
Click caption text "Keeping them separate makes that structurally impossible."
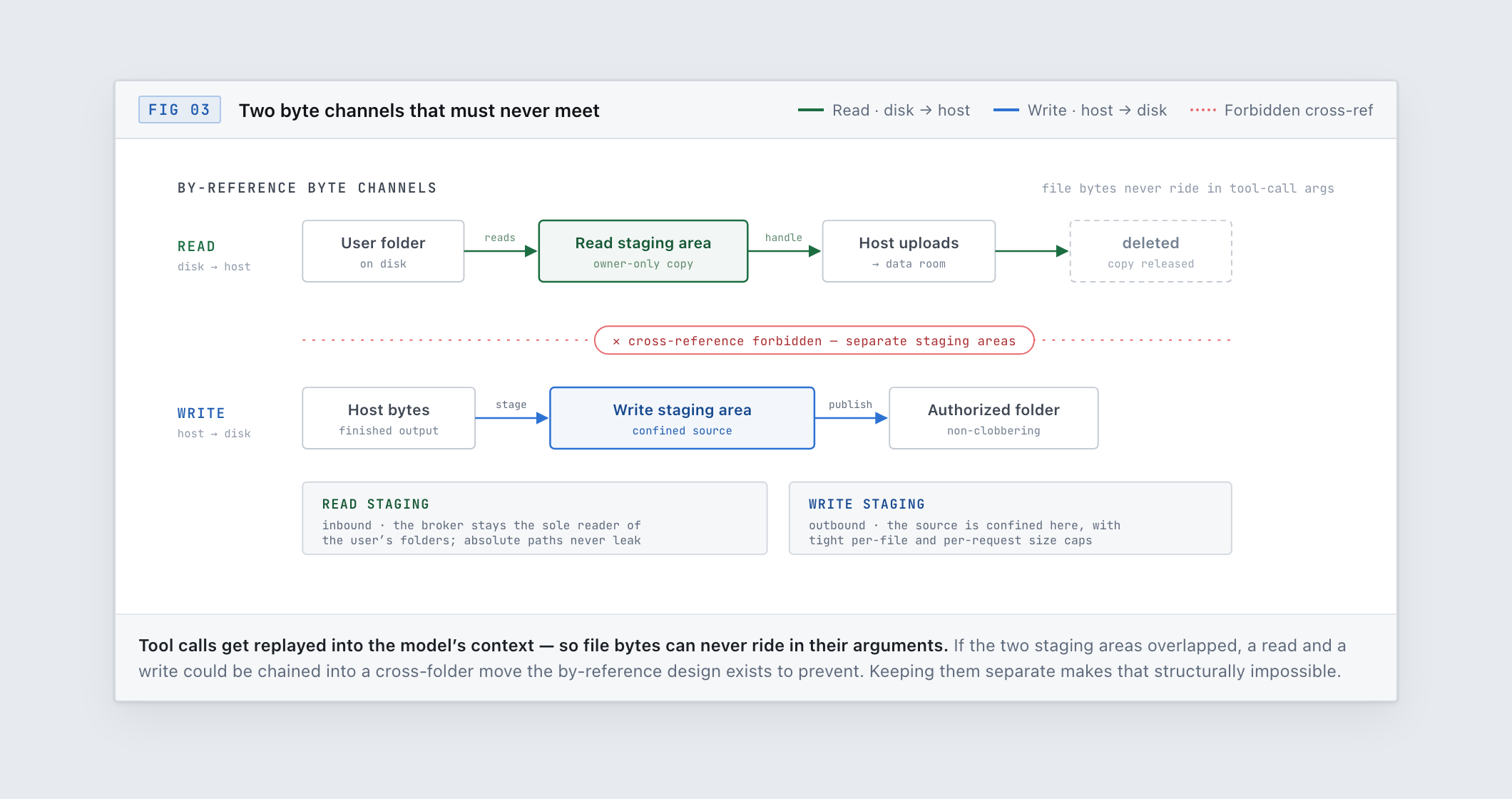1105,671
